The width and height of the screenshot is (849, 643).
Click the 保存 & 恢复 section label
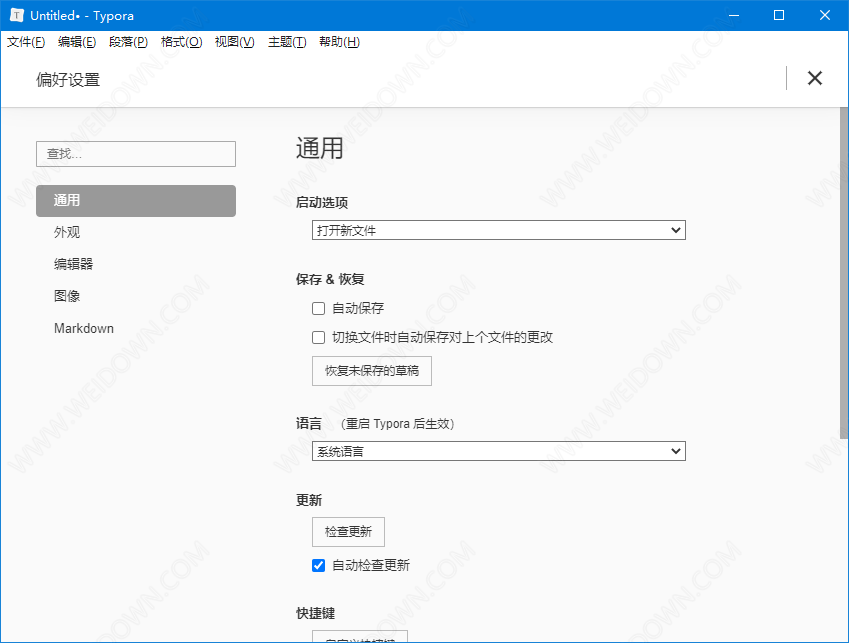click(x=330, y=279)
